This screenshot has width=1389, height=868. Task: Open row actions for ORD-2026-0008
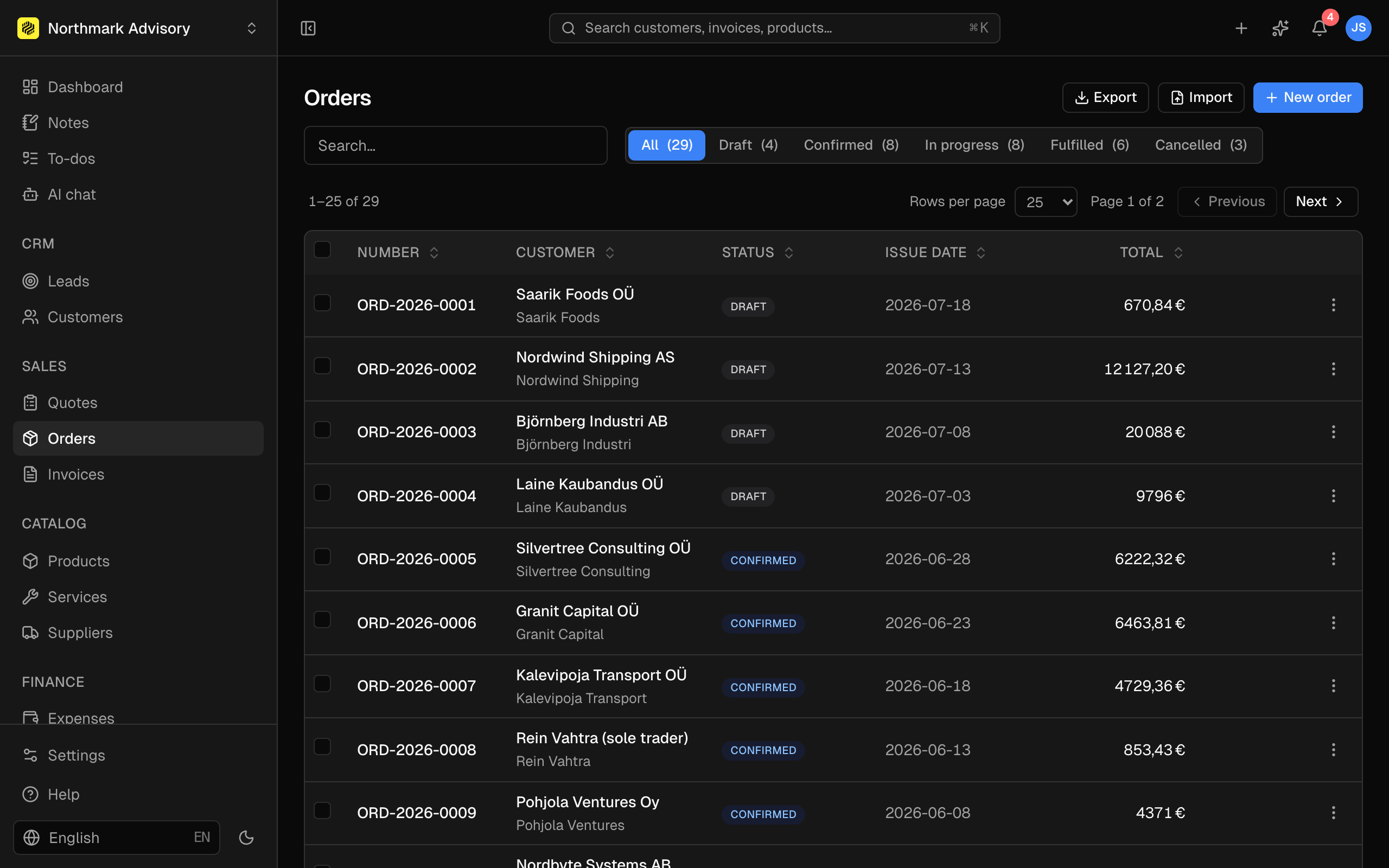click(x=1333, y=749)
